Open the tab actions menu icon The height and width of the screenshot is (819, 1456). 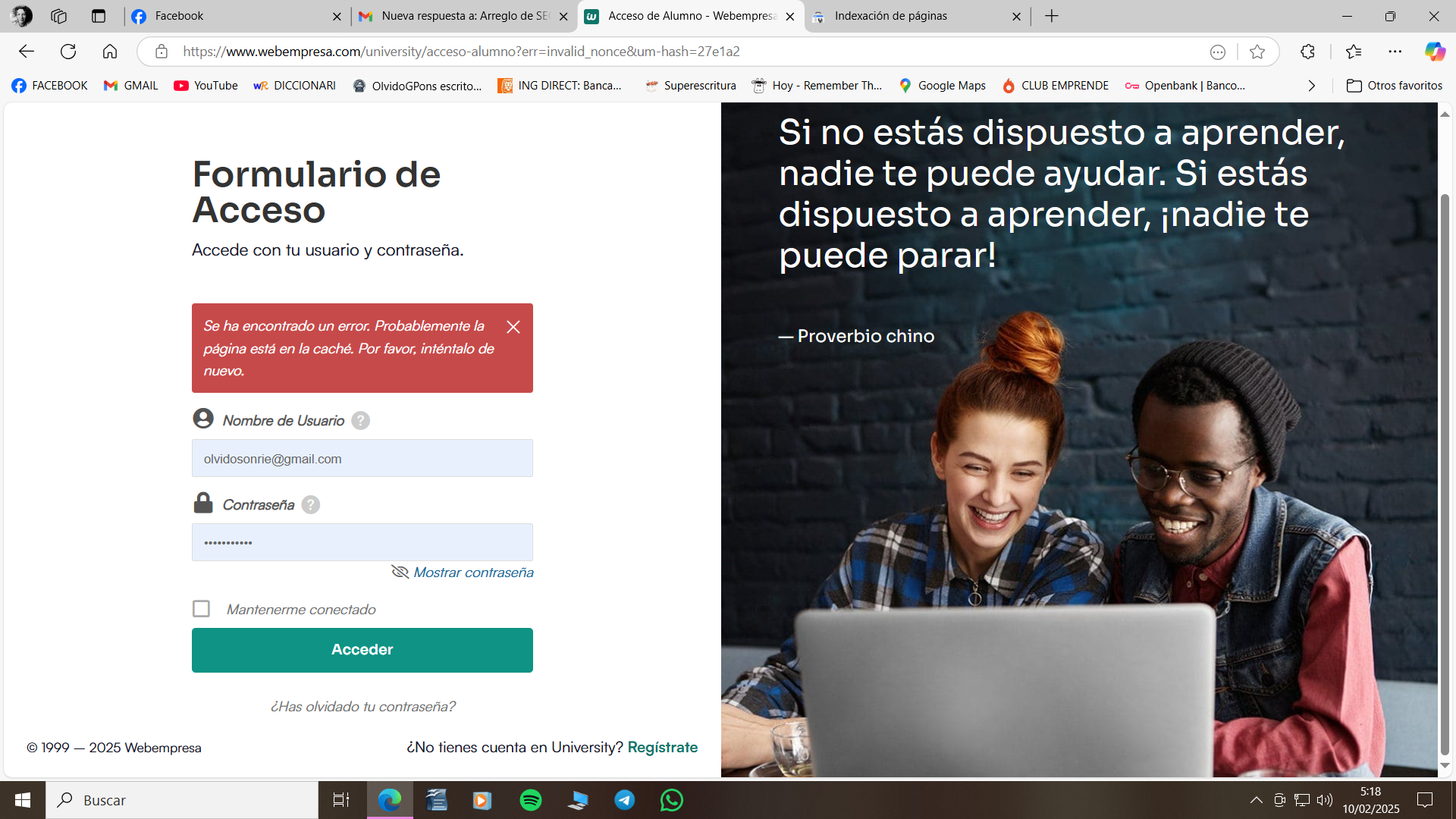click(99, 16)
